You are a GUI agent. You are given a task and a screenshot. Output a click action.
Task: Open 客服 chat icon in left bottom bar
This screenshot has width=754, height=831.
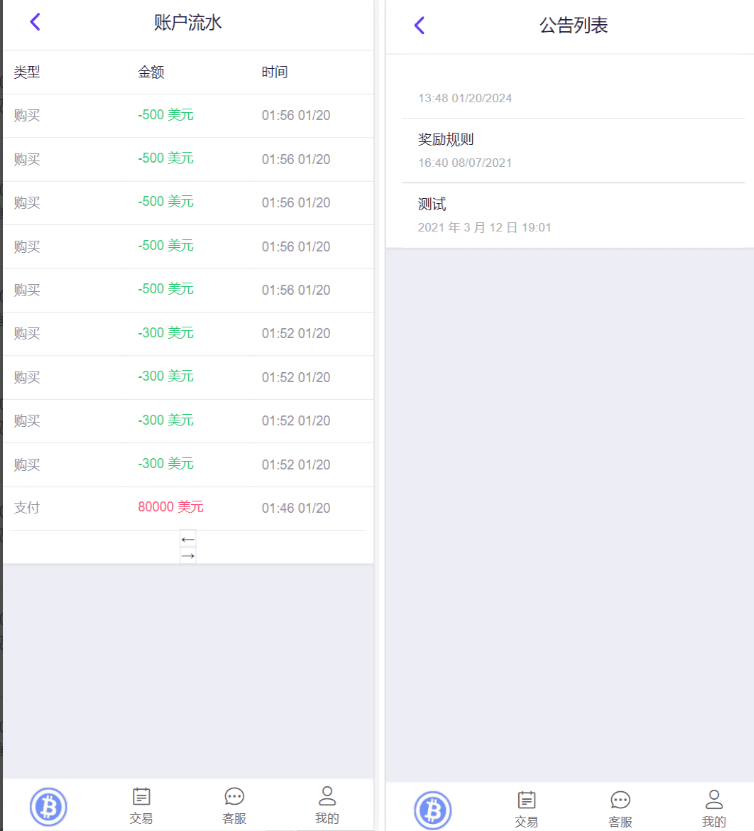pyautogui.click(x=234, y=806)
